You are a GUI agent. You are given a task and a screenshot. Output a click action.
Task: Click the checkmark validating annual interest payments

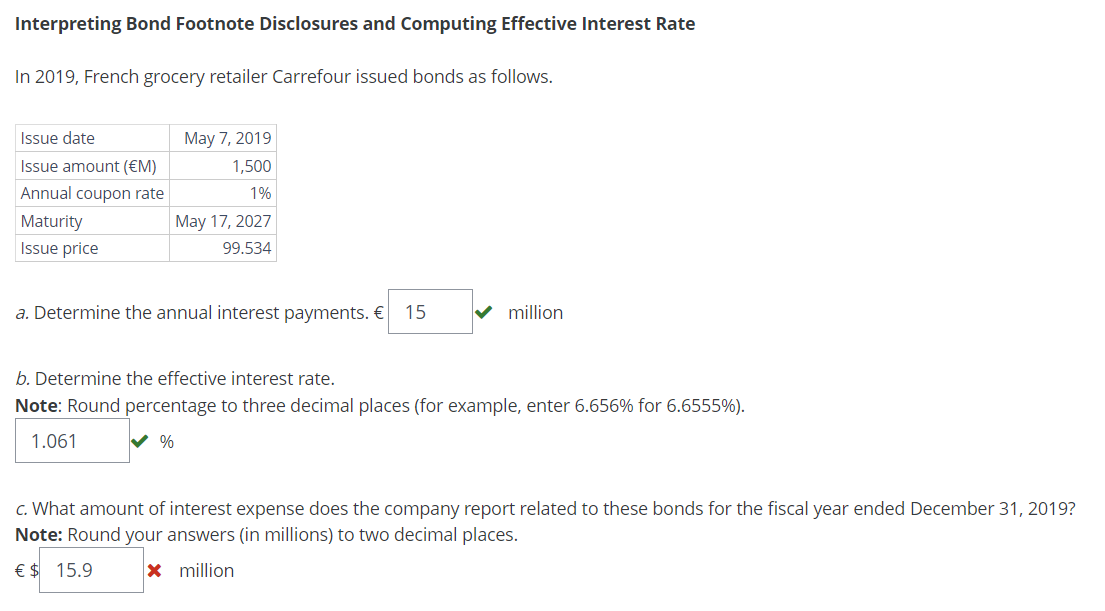tap(485, 311)
